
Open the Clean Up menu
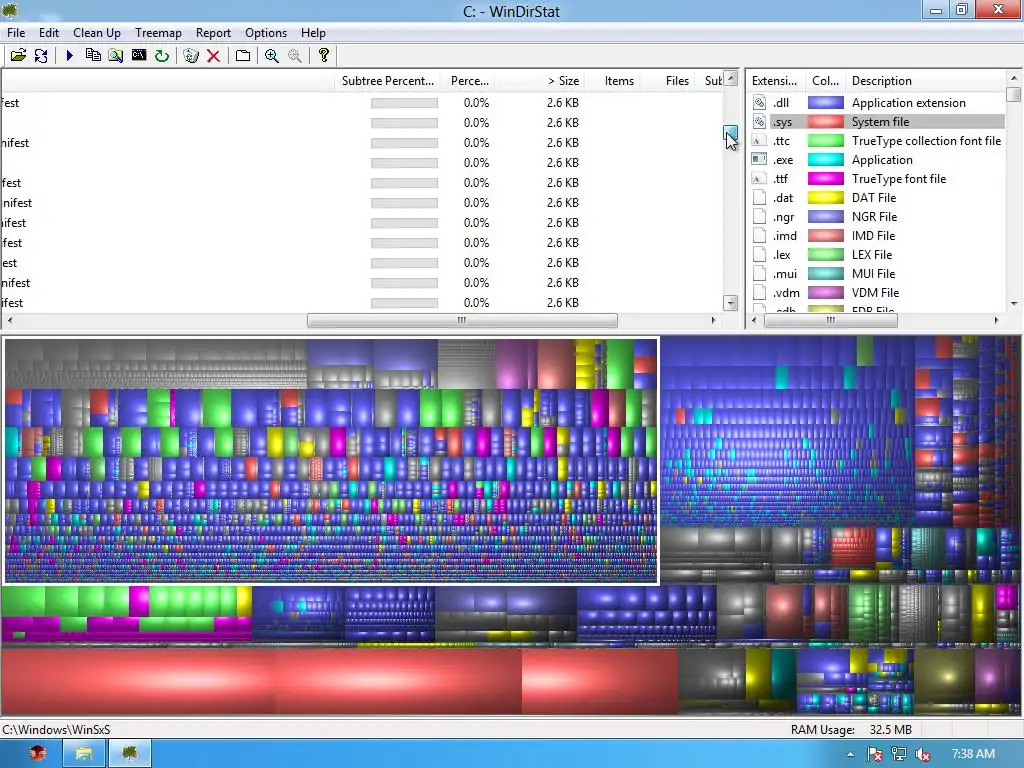(97, 33)
